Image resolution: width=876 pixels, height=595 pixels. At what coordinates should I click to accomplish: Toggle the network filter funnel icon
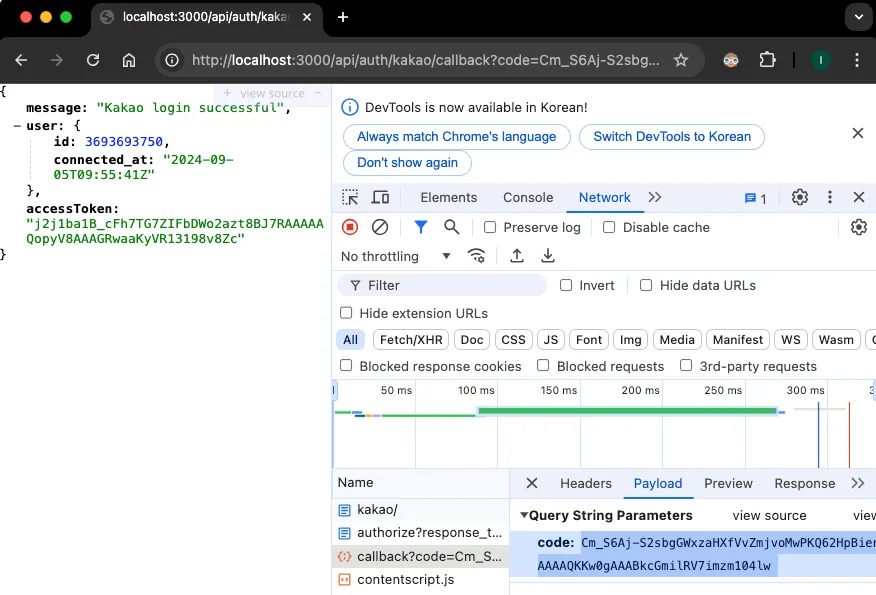click(421, 227)
